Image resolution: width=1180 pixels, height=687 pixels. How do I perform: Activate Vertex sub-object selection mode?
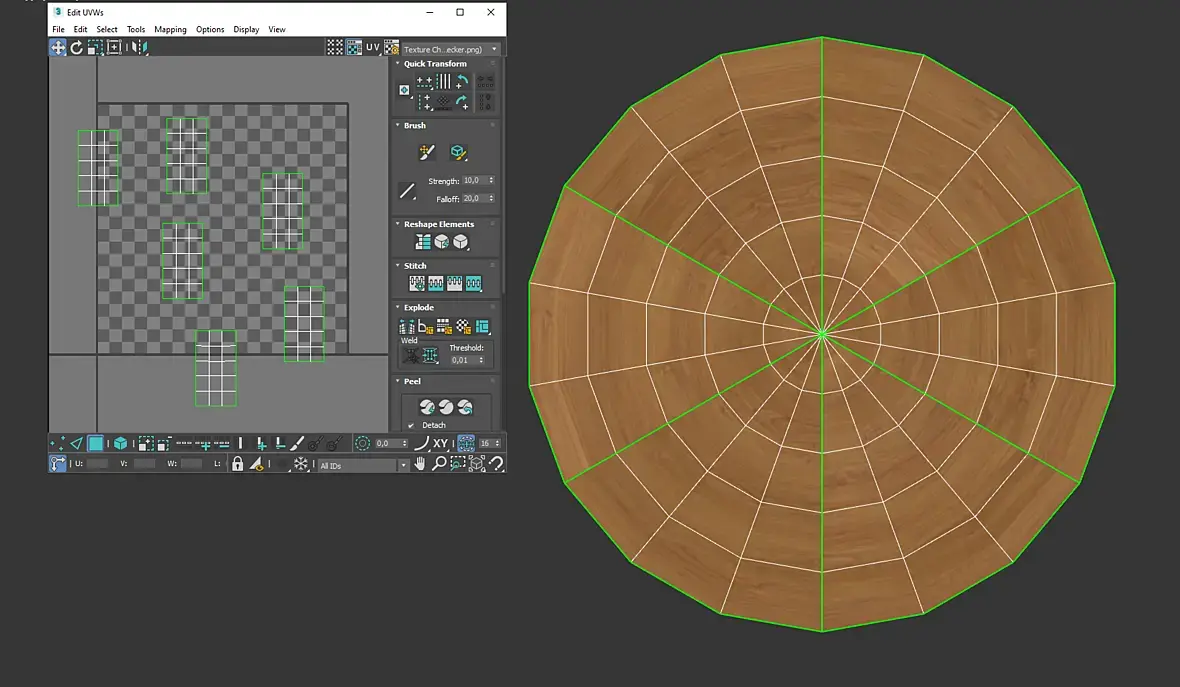pyautogui.click(x=56, y=443)
